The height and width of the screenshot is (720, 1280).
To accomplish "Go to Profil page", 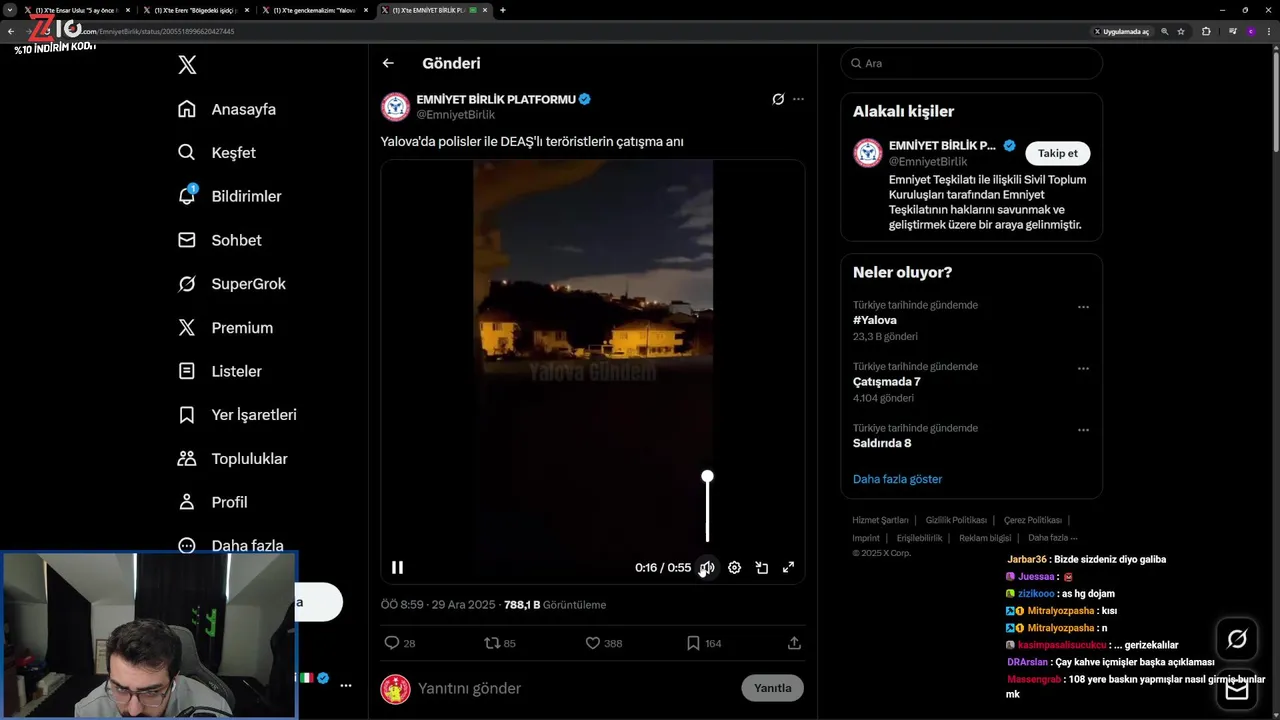I will pyautogui.click(x=212, y=502).
